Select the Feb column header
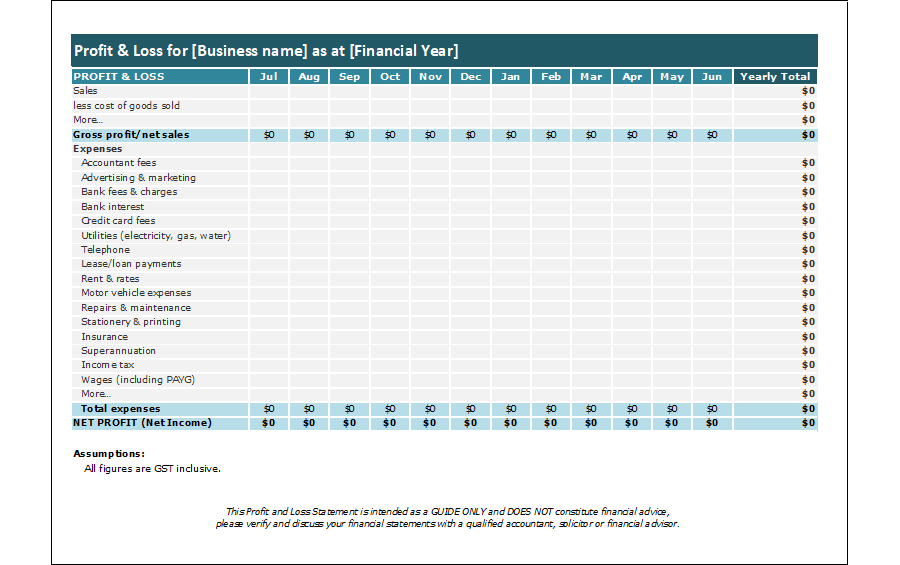900x565 pixels. click(551, 76)
